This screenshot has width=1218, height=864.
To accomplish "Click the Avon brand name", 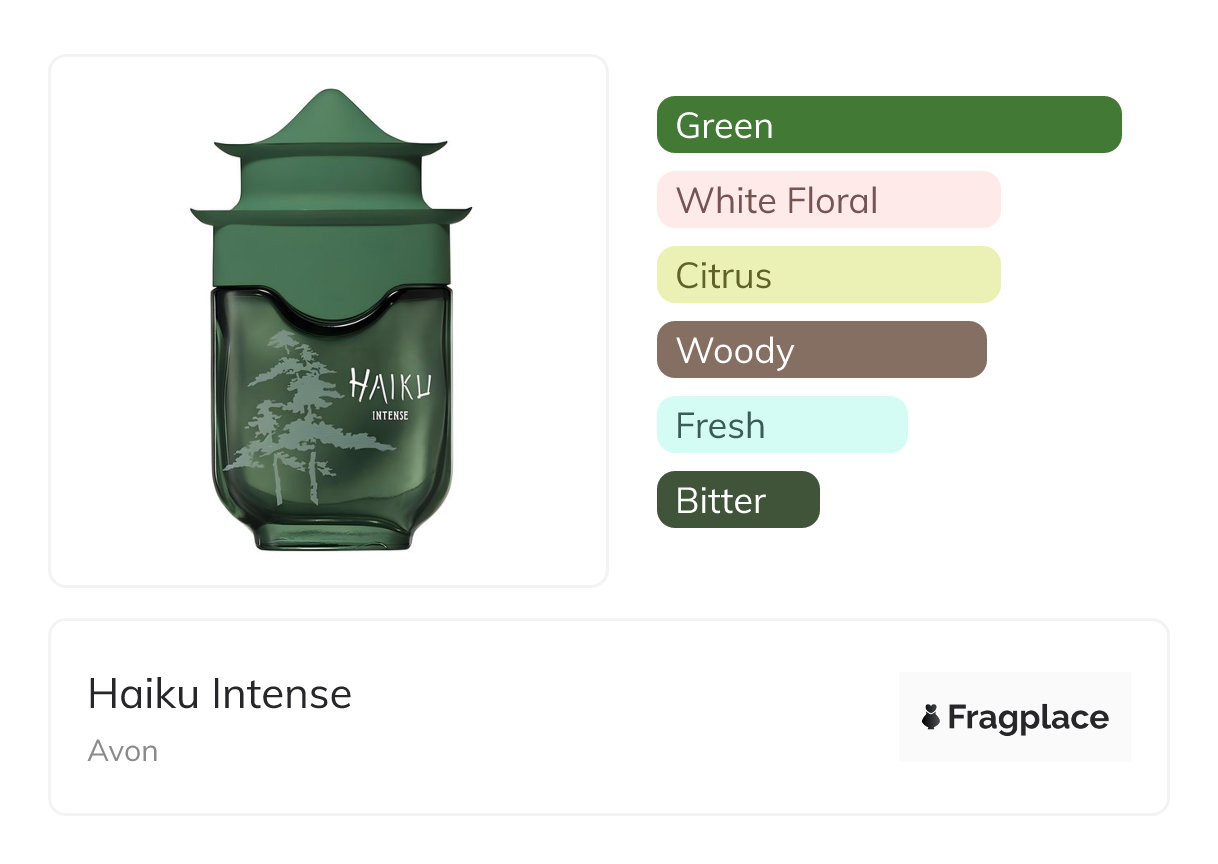I will 122,751.
